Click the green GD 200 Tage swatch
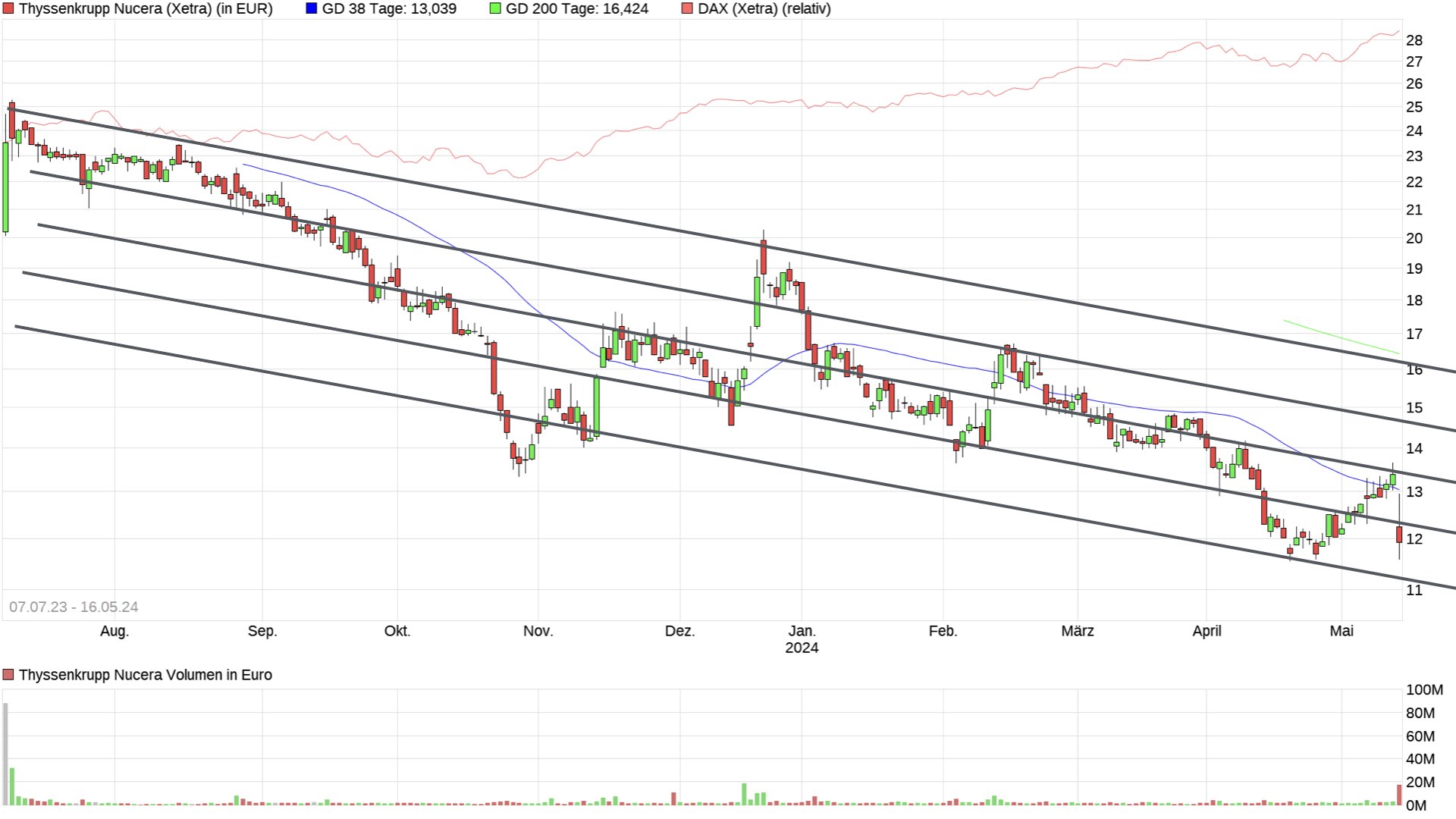1456x819 pixels. (495, 9)
